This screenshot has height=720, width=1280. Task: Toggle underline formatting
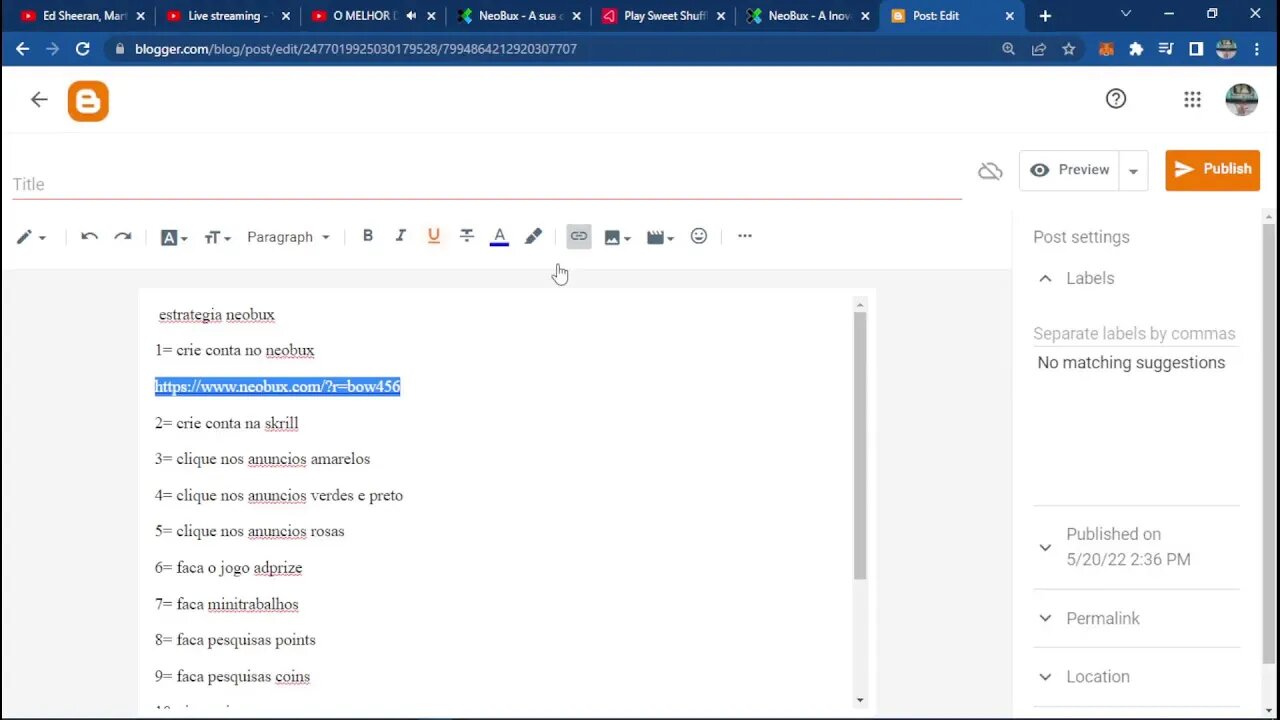click(x=434, y=236)
